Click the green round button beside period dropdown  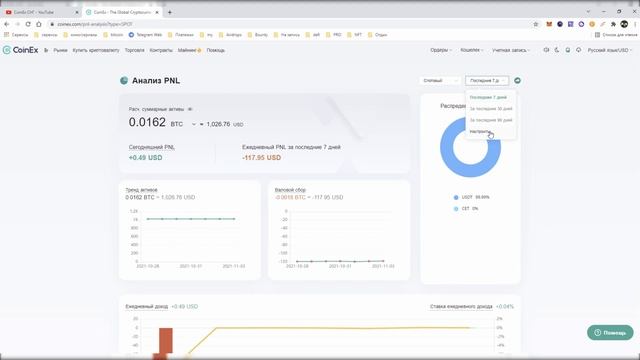(x=517, y=80)
